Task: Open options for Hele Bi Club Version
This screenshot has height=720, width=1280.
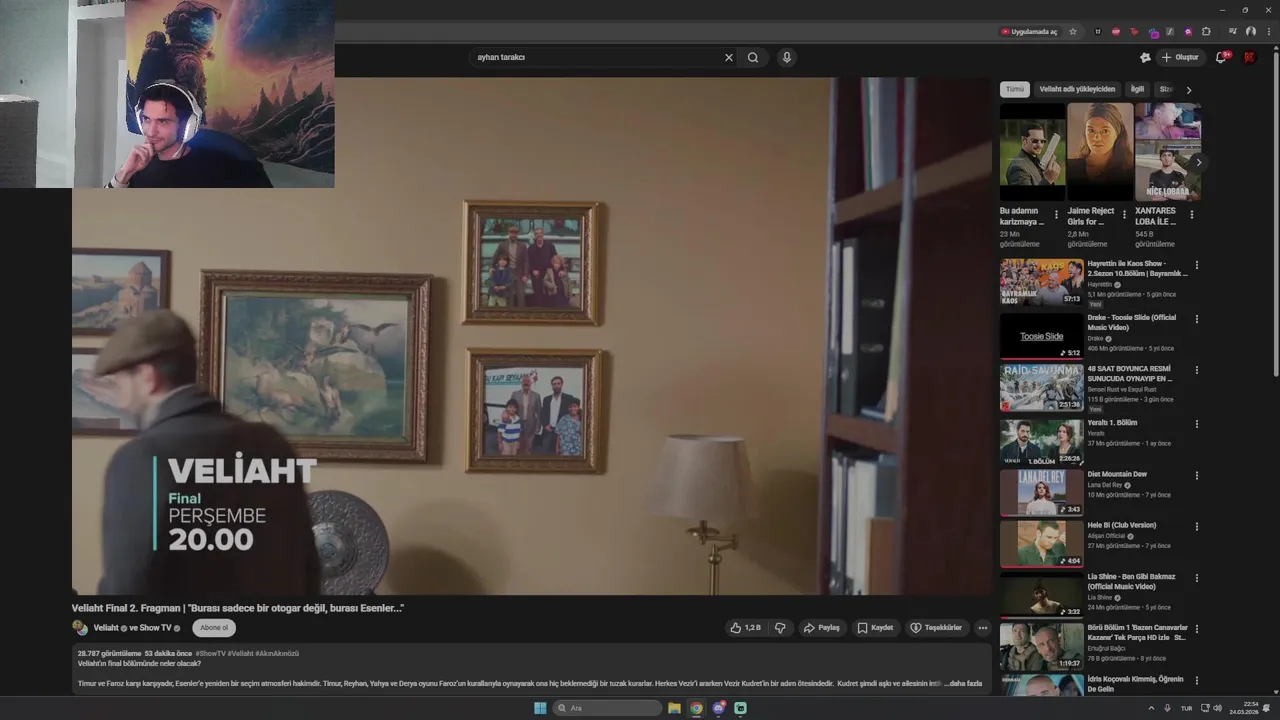Action: 1197,526
